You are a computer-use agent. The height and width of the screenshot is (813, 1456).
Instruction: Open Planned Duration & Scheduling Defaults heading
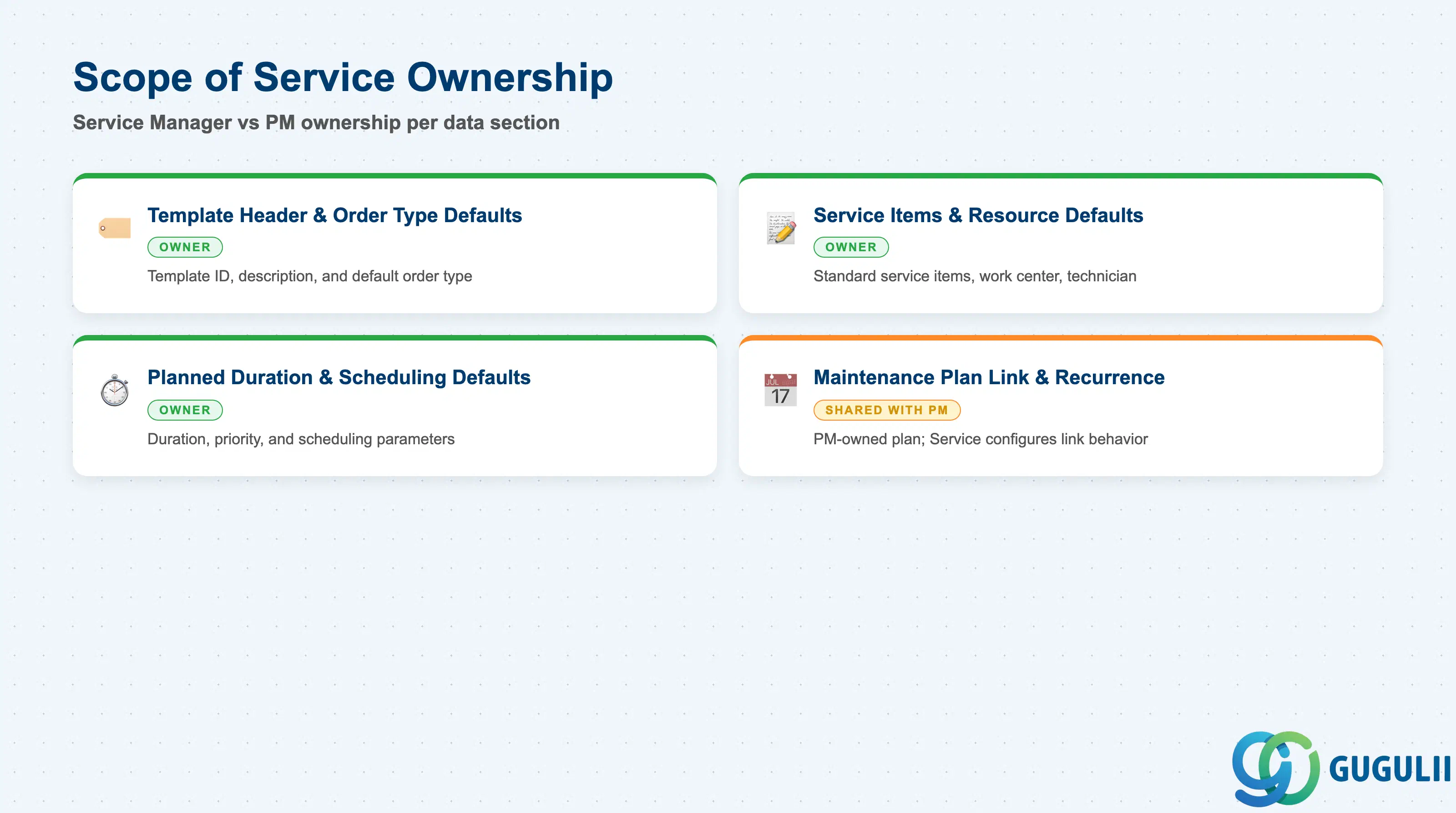tap(339, 378)
